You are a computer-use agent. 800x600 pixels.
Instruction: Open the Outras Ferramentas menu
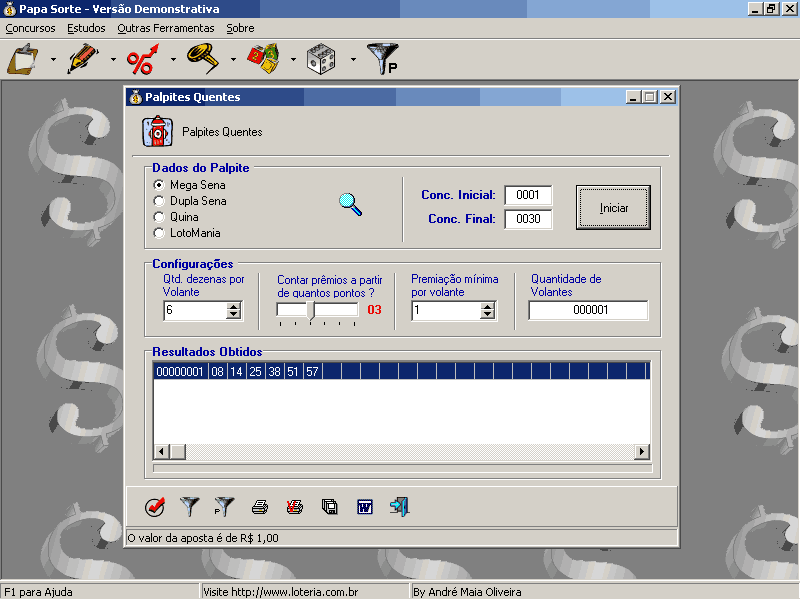(x=165, y=28)
